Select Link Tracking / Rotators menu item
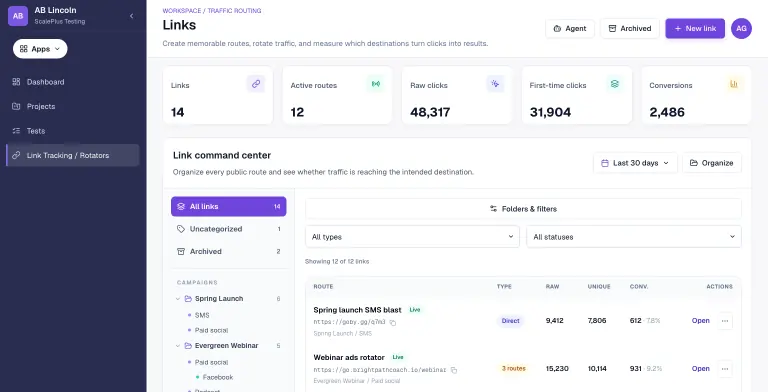The height and width of the screenshot is (392, 768). [72, 155]
